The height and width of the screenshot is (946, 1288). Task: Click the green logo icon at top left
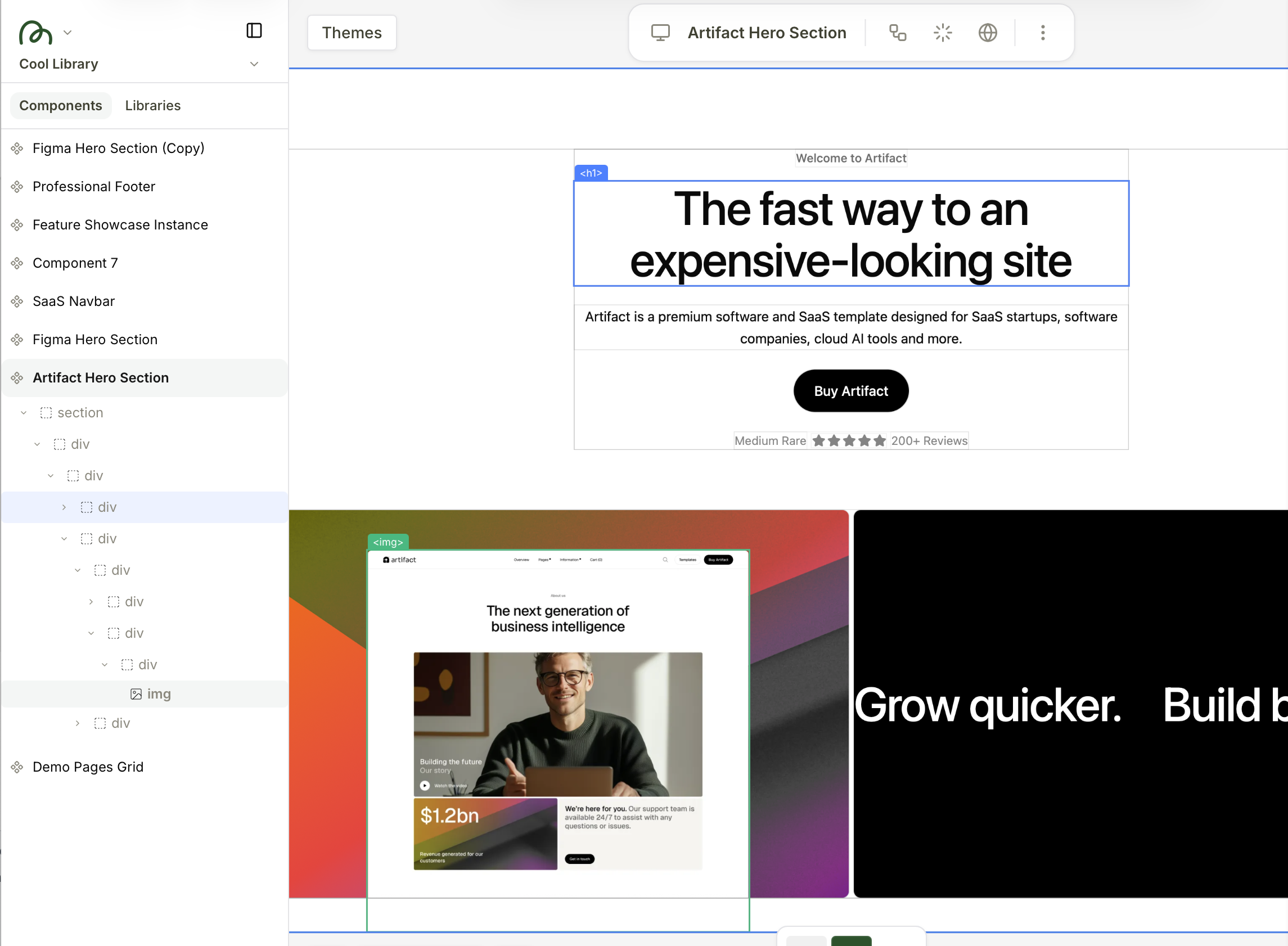click(x=35, y=33)
